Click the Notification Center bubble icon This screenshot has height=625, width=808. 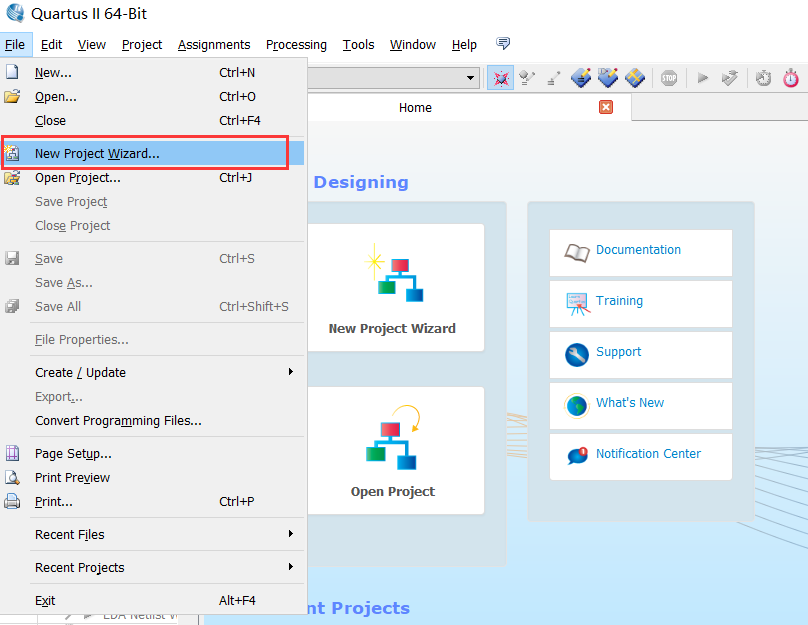[577, 456]
